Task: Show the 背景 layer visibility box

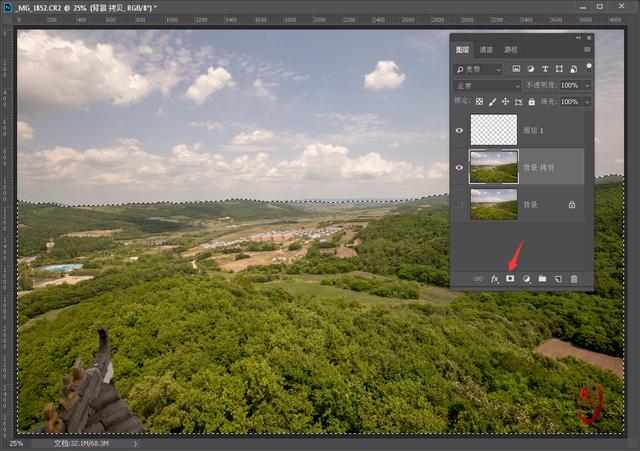Action: click(x=459, y=204)
